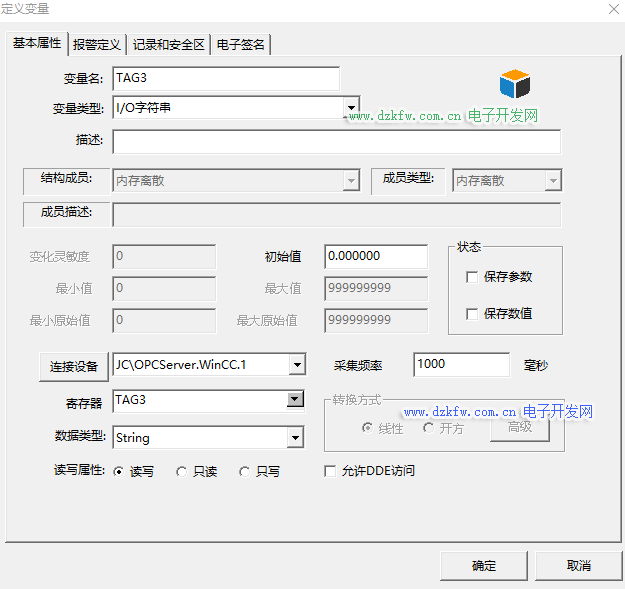Viewport: 625px width, 589px height.
Task: Enable the 保存数值 checkbox
Action: 472,314
